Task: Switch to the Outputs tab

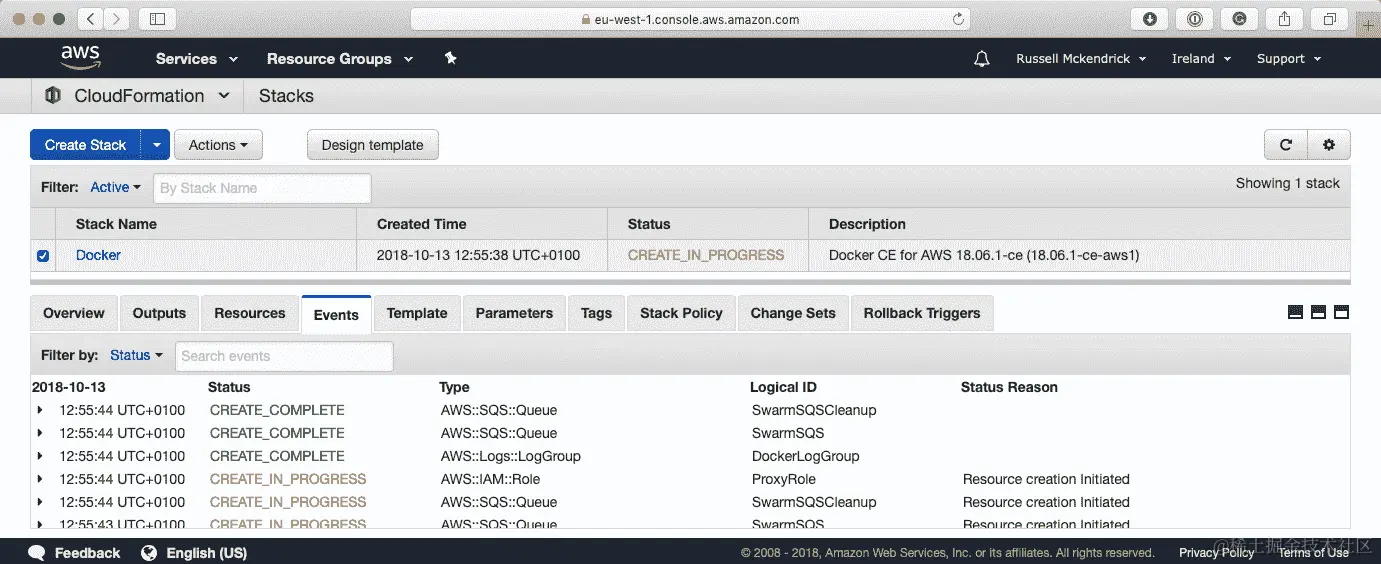Action: coord(159,313)
